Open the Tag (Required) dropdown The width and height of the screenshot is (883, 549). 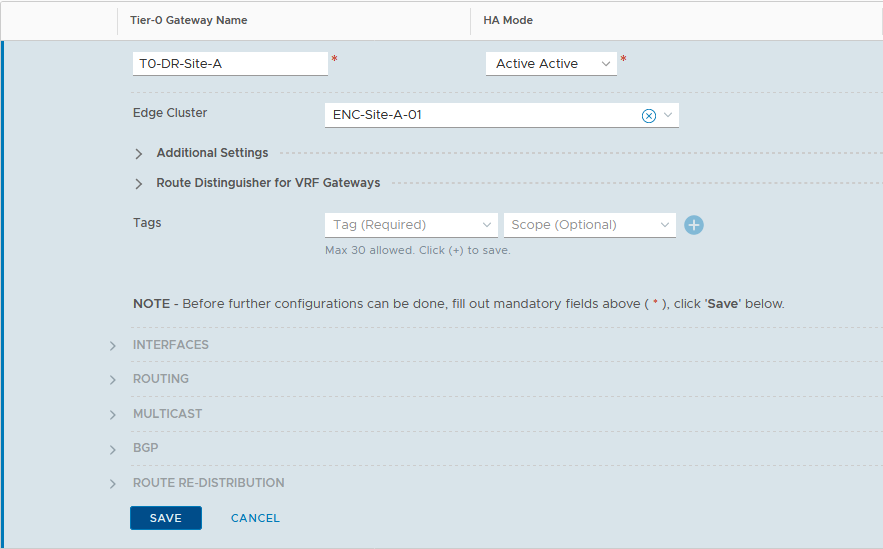click(411, 225)
